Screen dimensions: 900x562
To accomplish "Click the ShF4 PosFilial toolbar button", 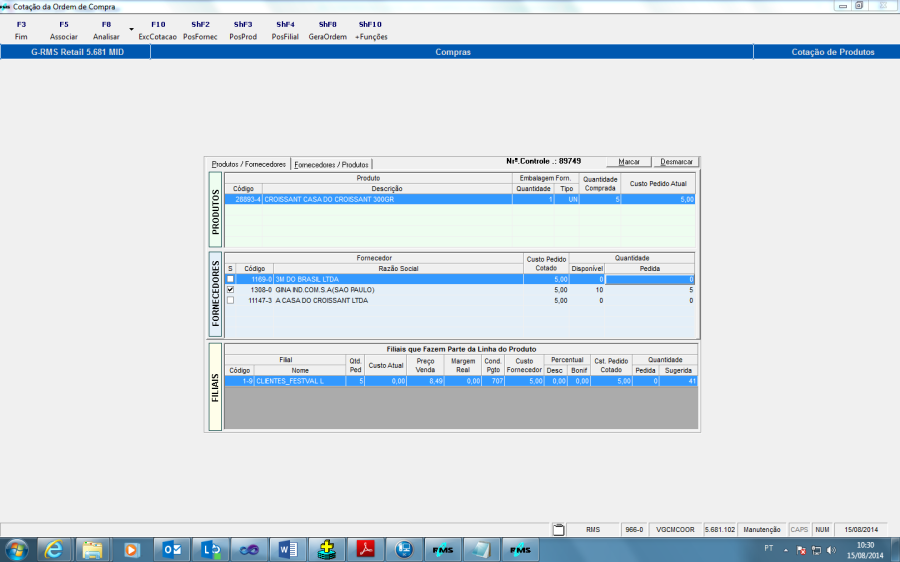I will [285, 30].
